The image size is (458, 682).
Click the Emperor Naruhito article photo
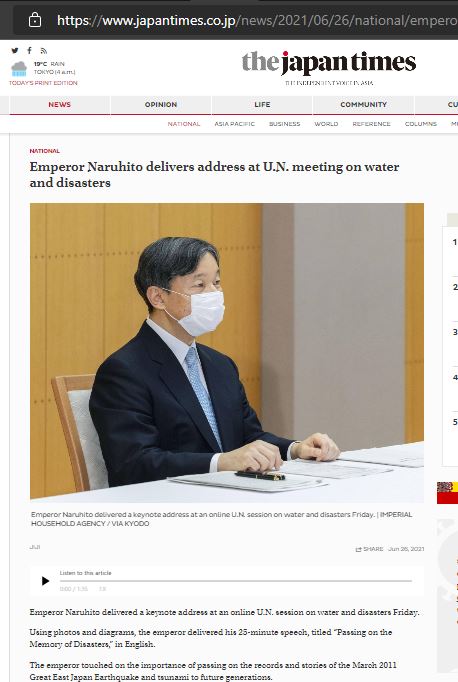227,351
